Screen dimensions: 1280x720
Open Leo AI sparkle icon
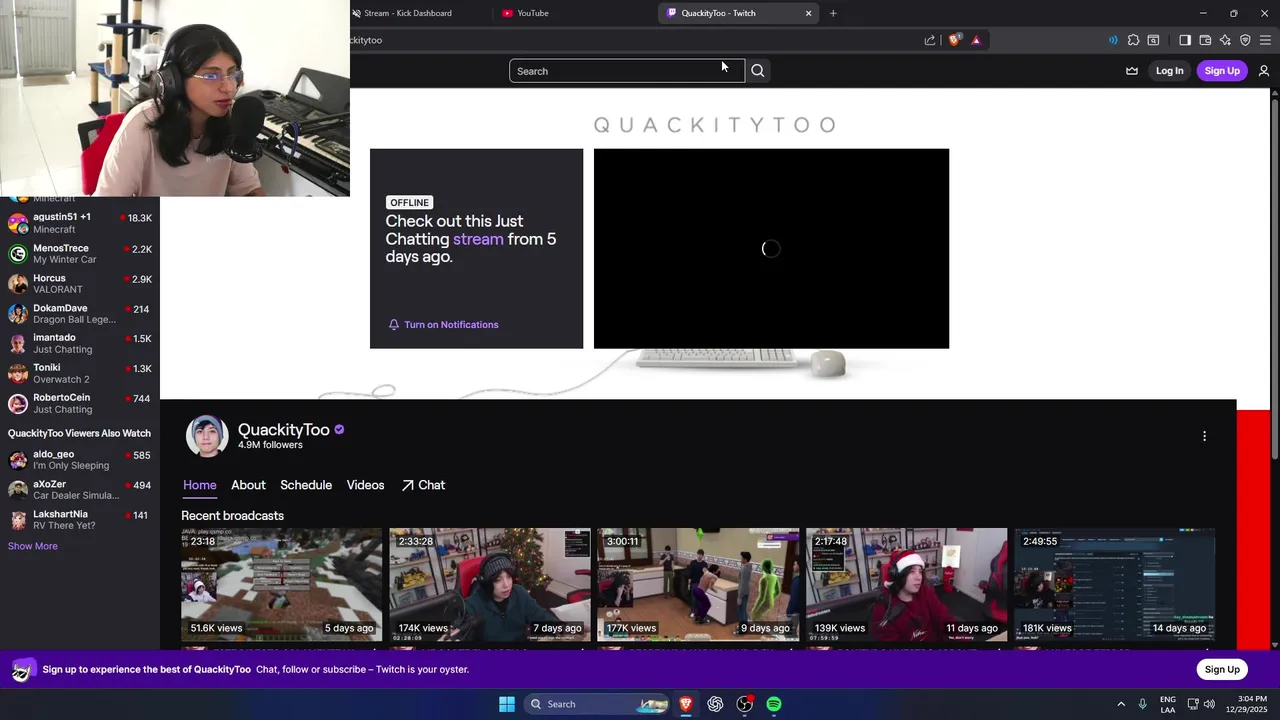click(x=1225, y=40)
